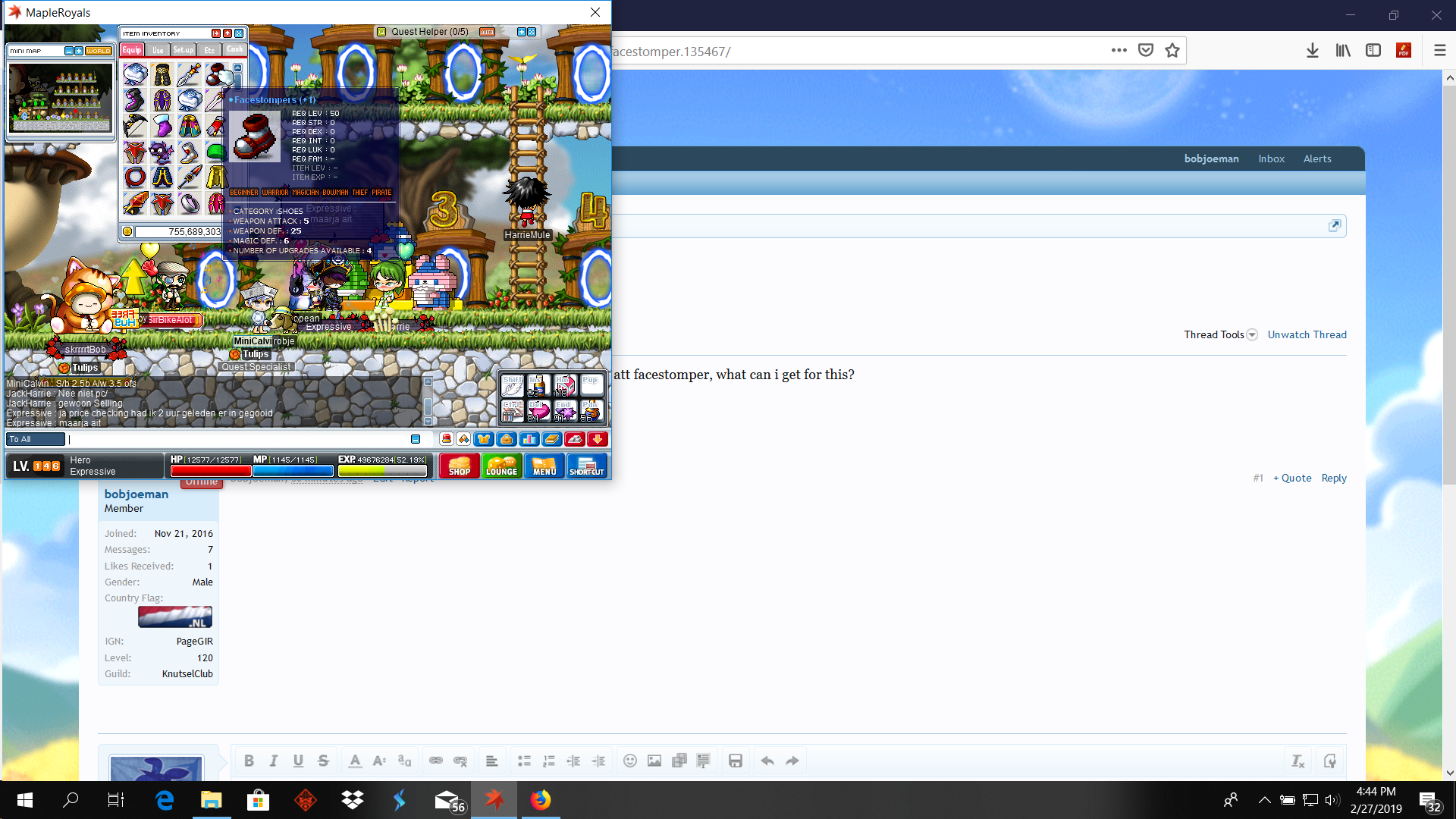Open the Equipment window icon
1456x819 pixels.
click(484, 439)
